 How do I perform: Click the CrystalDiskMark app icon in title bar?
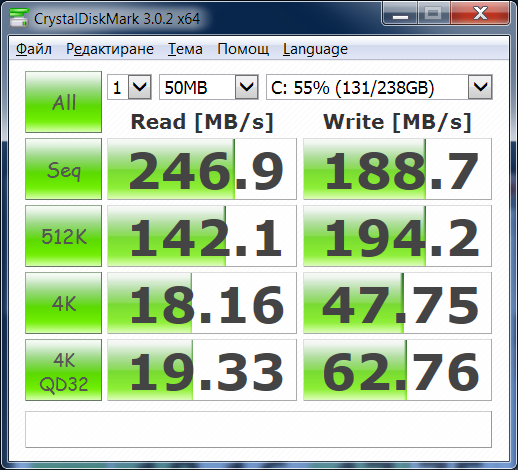point(19,18)
